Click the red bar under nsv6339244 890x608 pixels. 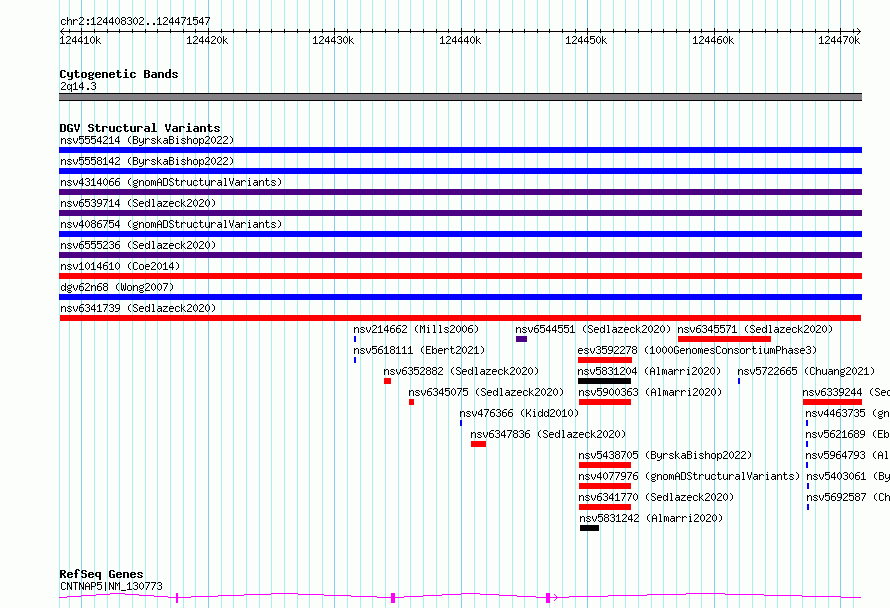coord(832,402)
